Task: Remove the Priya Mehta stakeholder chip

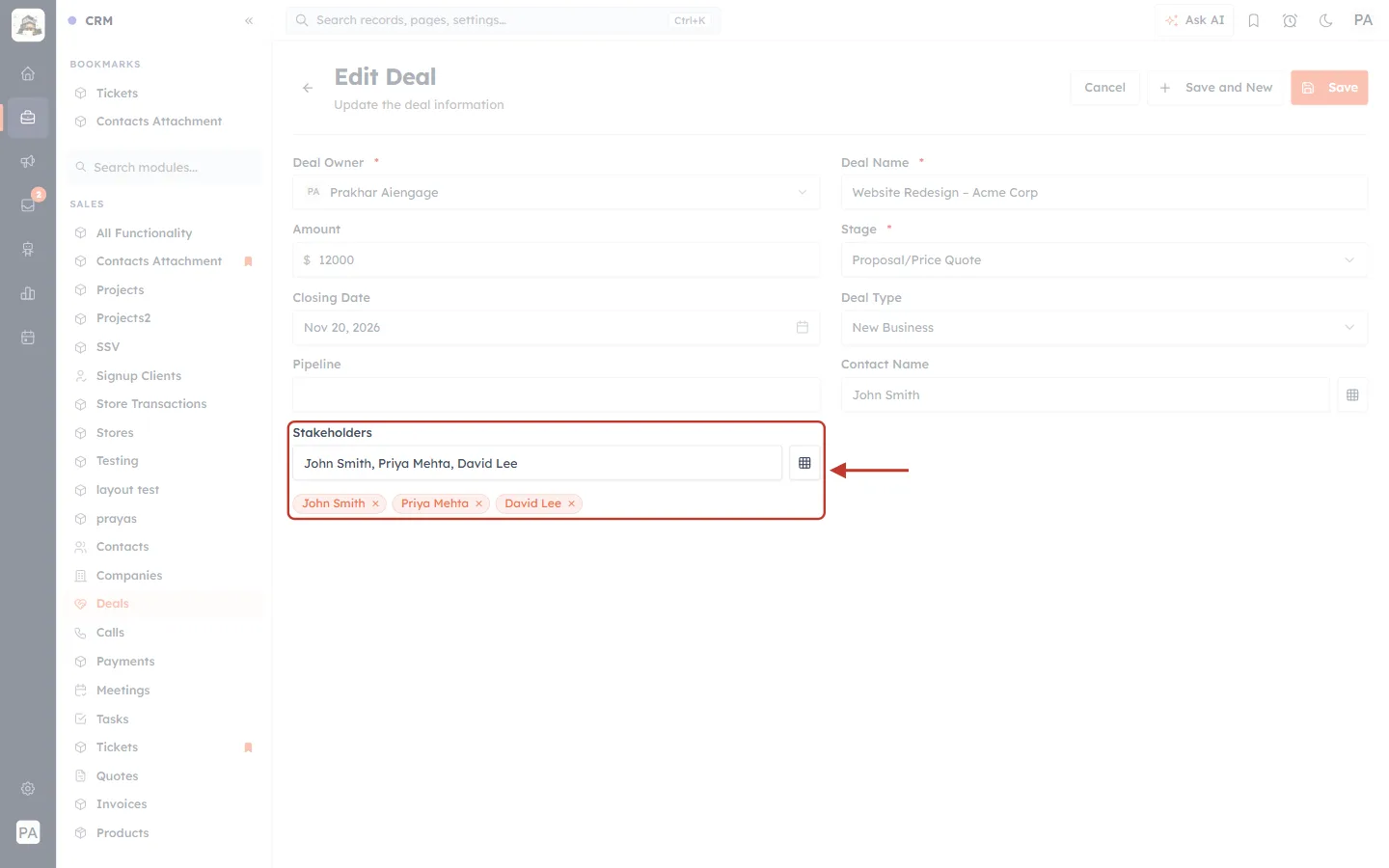Action: 478,503
